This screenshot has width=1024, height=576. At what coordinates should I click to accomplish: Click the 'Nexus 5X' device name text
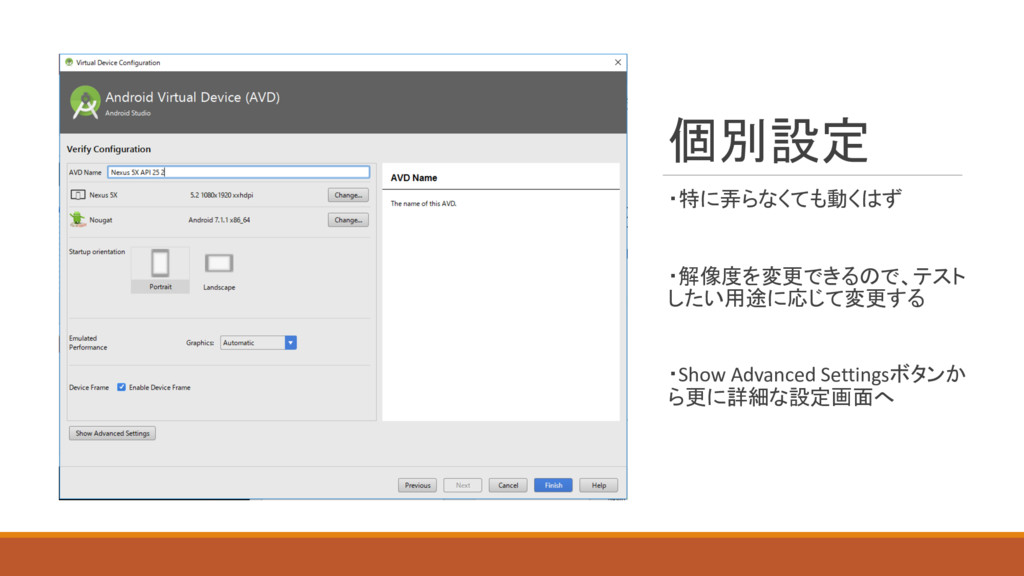[x=103, y=195]
